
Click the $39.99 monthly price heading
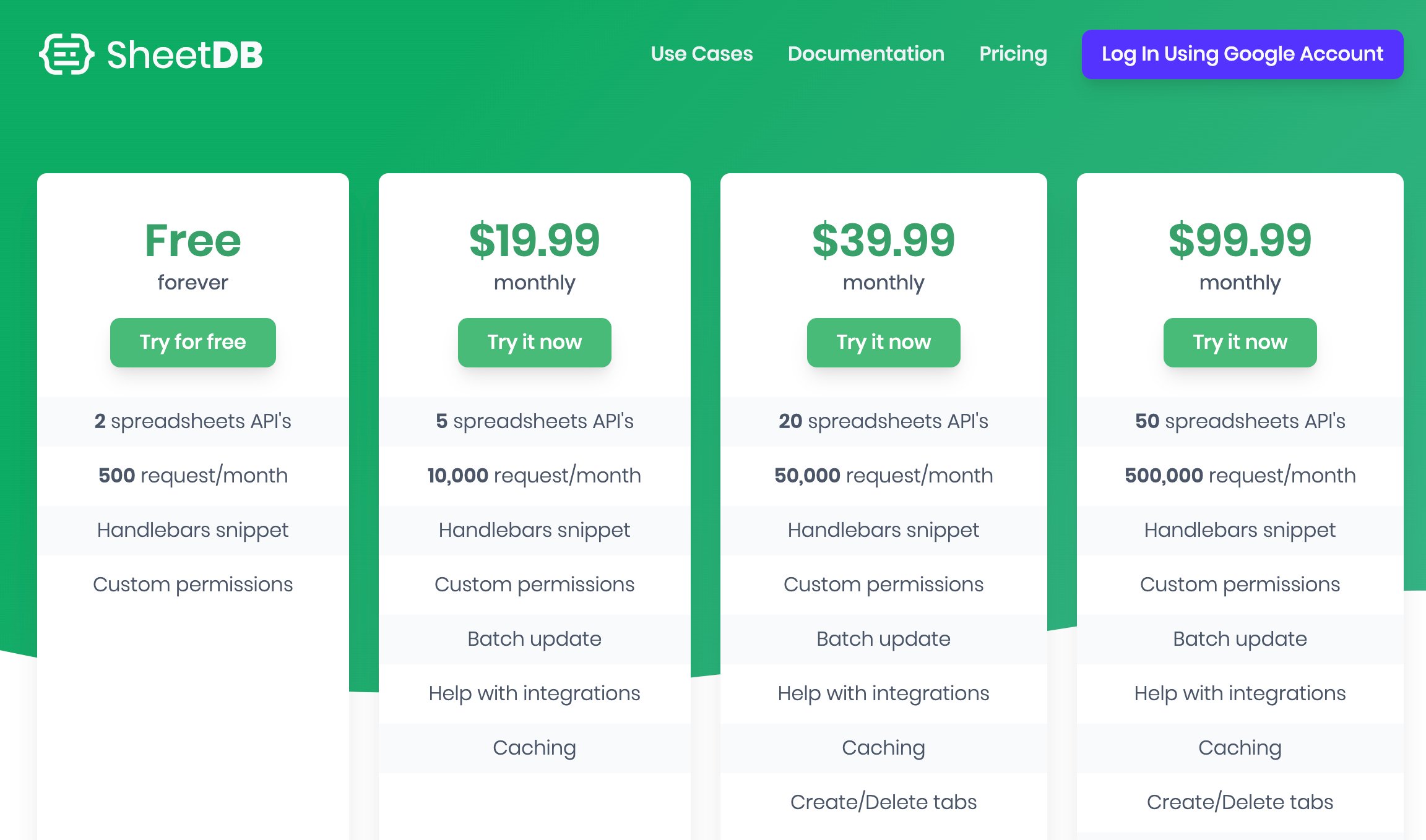pos(883,241)
